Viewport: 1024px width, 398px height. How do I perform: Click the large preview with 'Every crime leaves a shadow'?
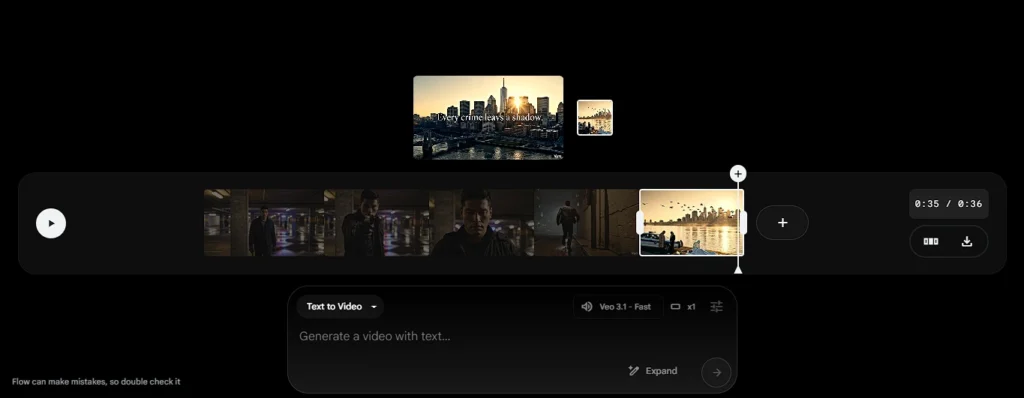pos(488,118)
